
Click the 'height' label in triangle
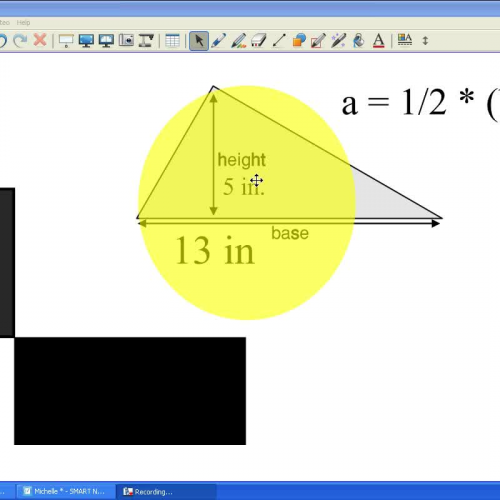[242, 160]
